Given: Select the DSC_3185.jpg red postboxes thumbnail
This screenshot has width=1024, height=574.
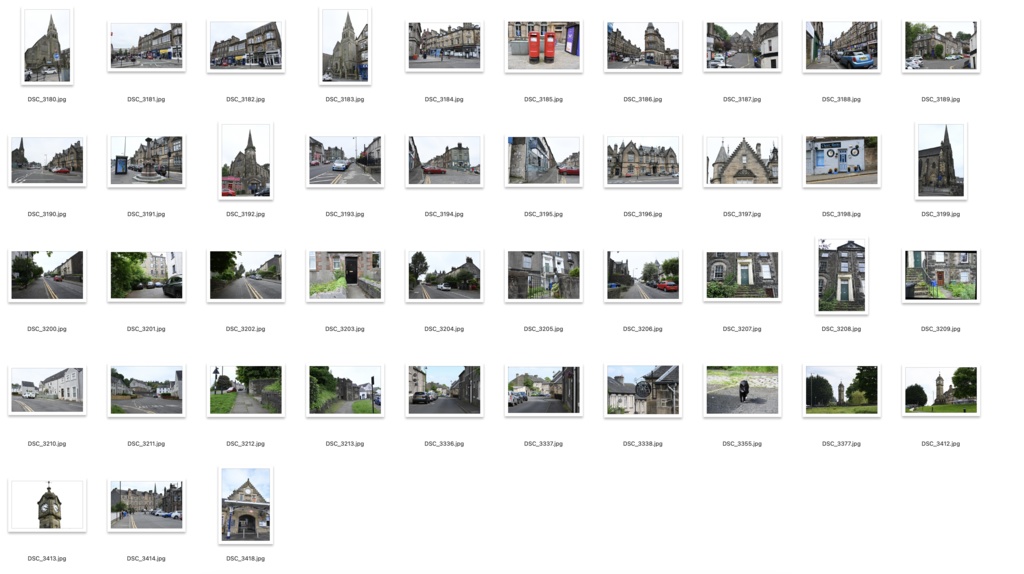Looking at the screenshot, I should pyautogui.click(x=543, y=46).
